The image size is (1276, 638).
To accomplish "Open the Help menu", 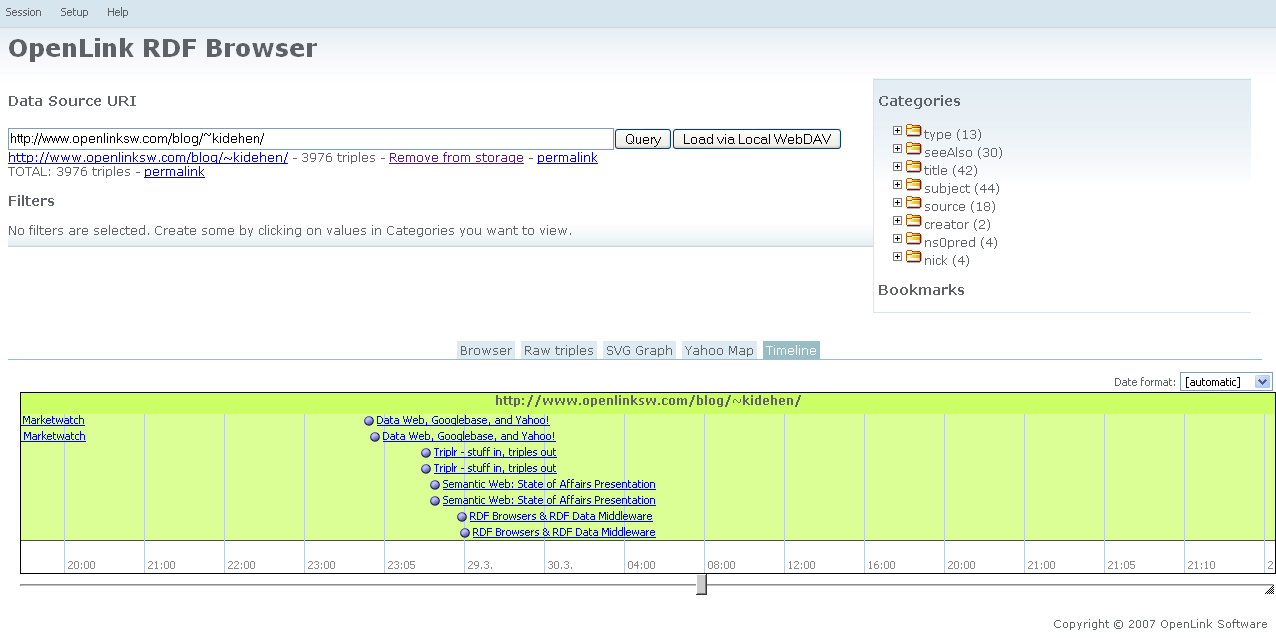I will 118,12.
